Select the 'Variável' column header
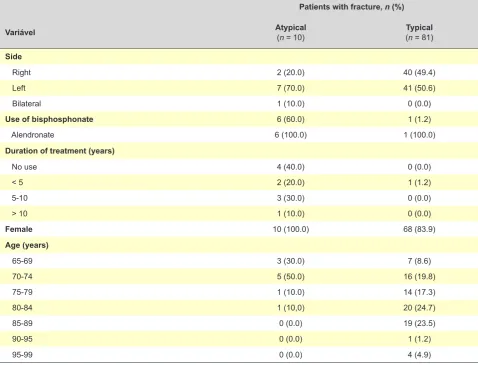The width and height of the screenshot is (478, 365). click(20, 32)
